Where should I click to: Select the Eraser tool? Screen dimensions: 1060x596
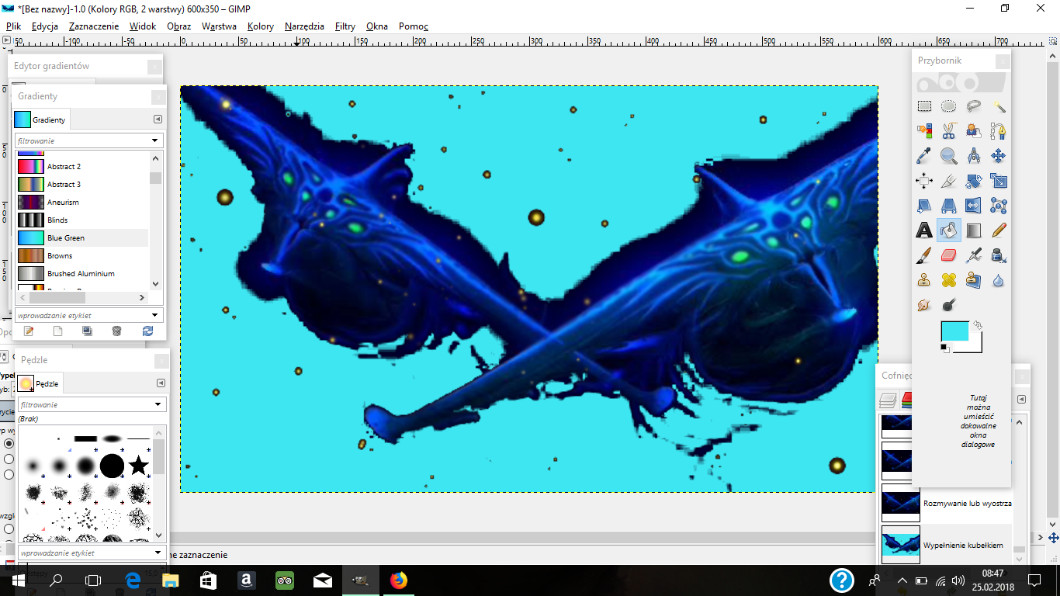pos(949,256)
